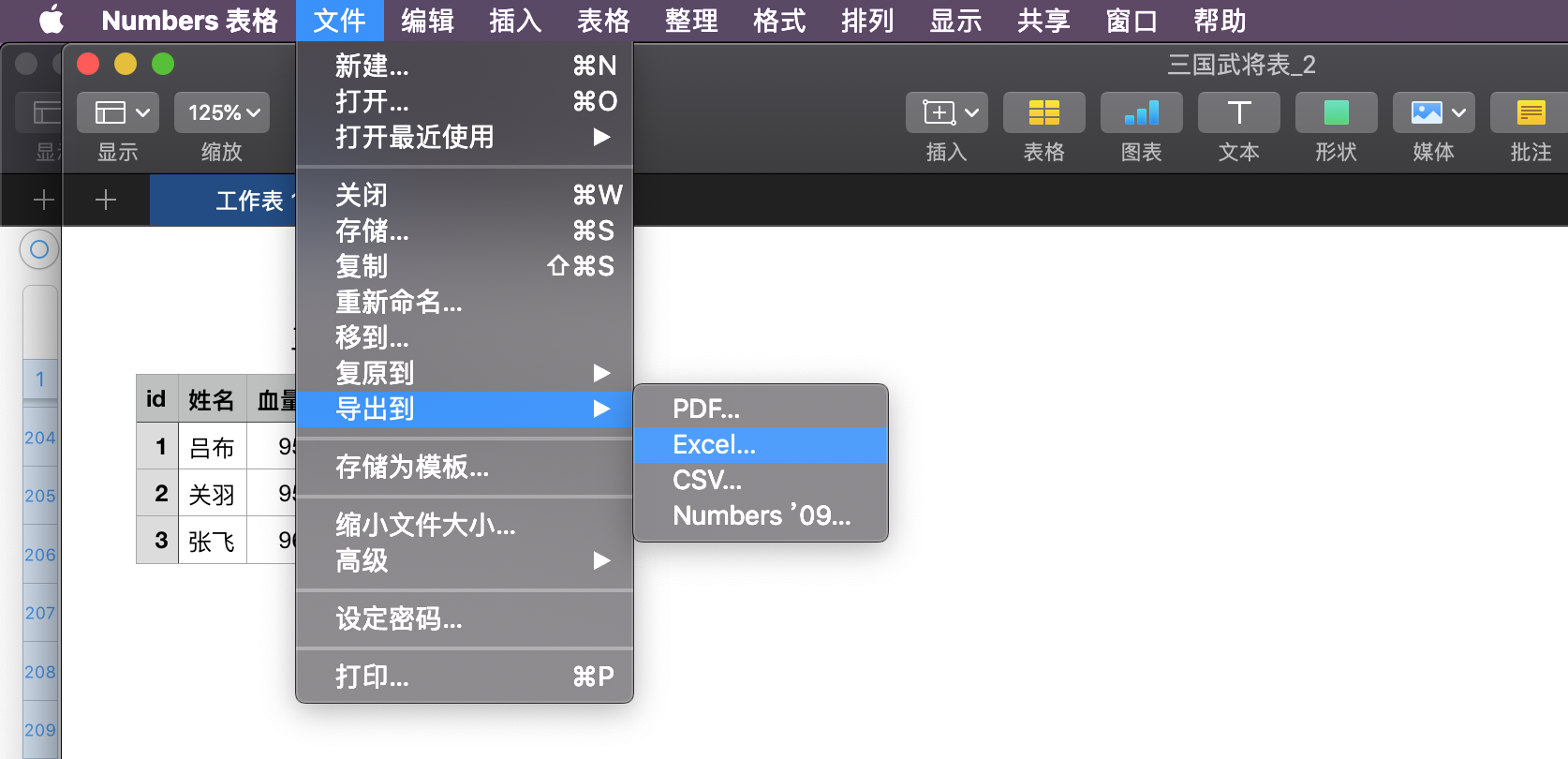Click the 文本 text box toolbar icon

coord(1239,112)
